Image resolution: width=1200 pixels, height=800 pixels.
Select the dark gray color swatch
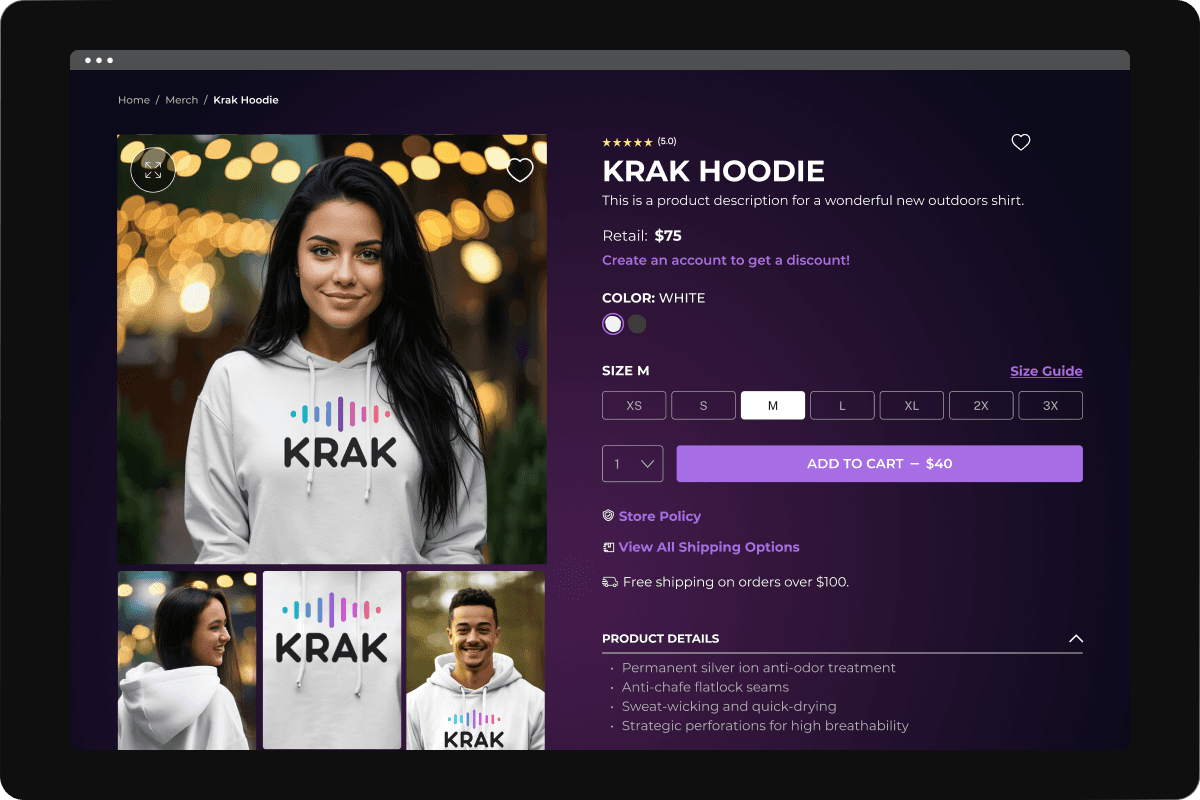[637, 324]
